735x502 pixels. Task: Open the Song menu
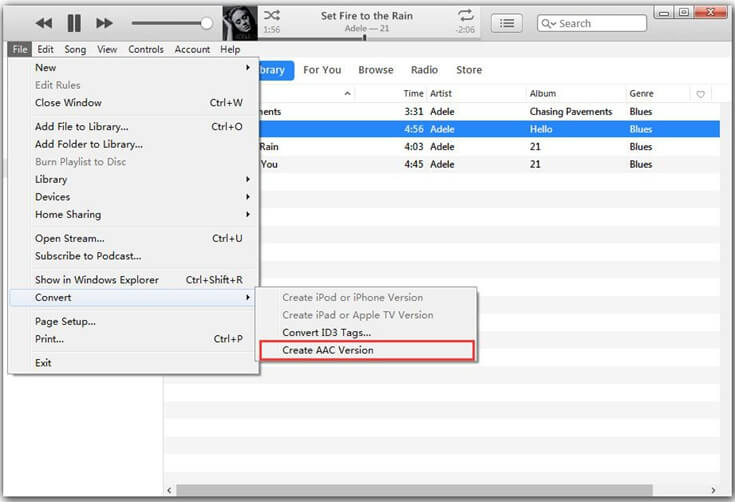(x=75, y=49)
